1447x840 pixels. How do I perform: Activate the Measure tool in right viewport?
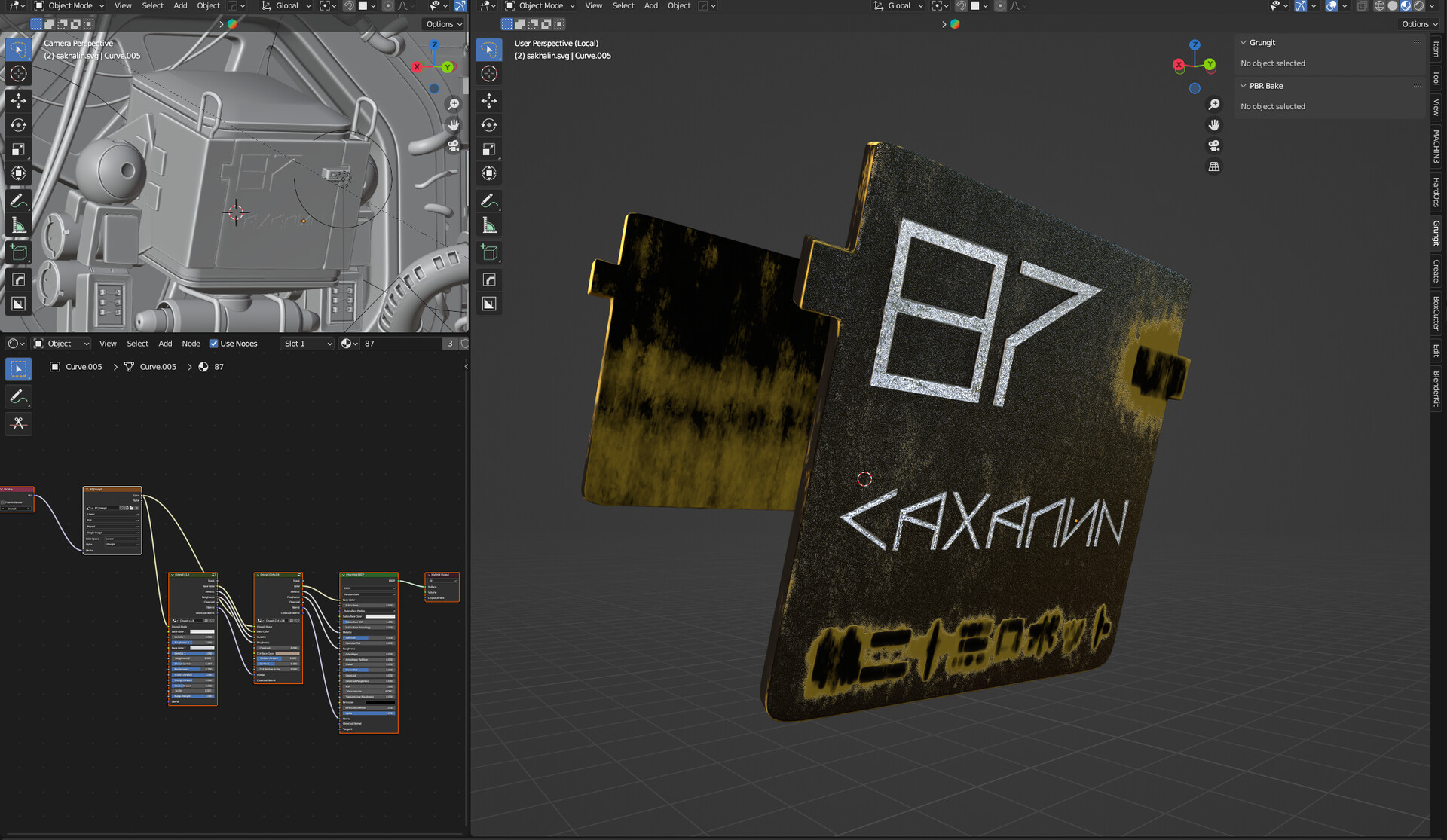pyautogui.click(x=489, y=225)
